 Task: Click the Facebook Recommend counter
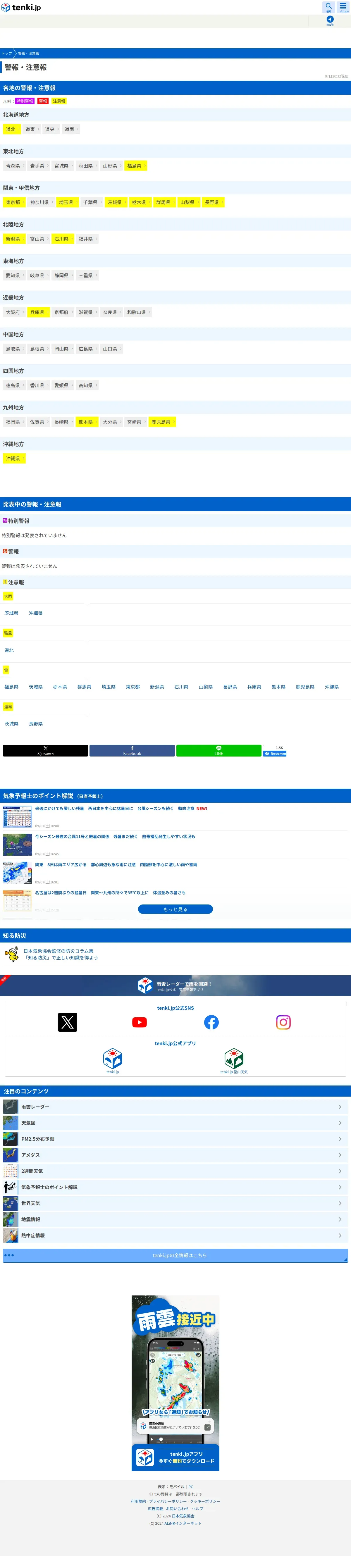coord(274,751)
